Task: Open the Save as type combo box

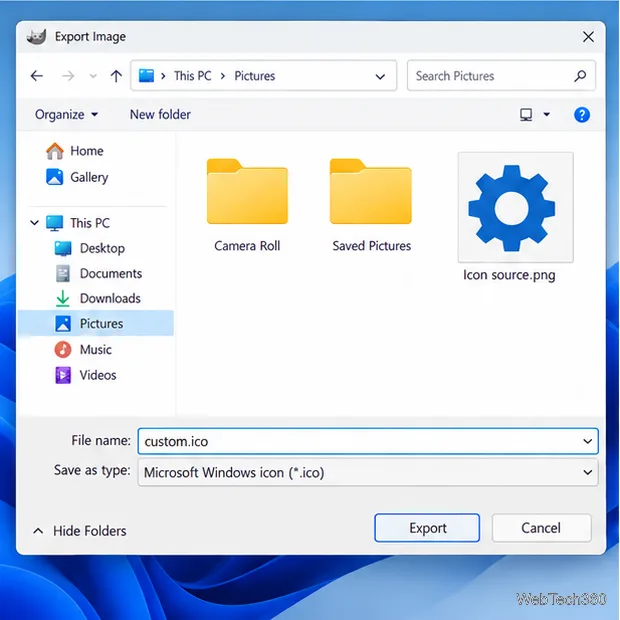Action: click(368, 472)
